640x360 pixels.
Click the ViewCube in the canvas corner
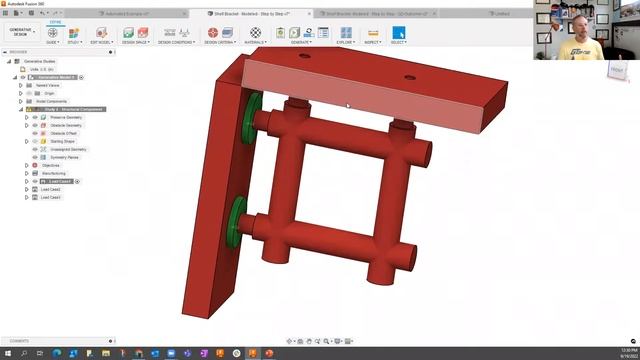point(617,71)
